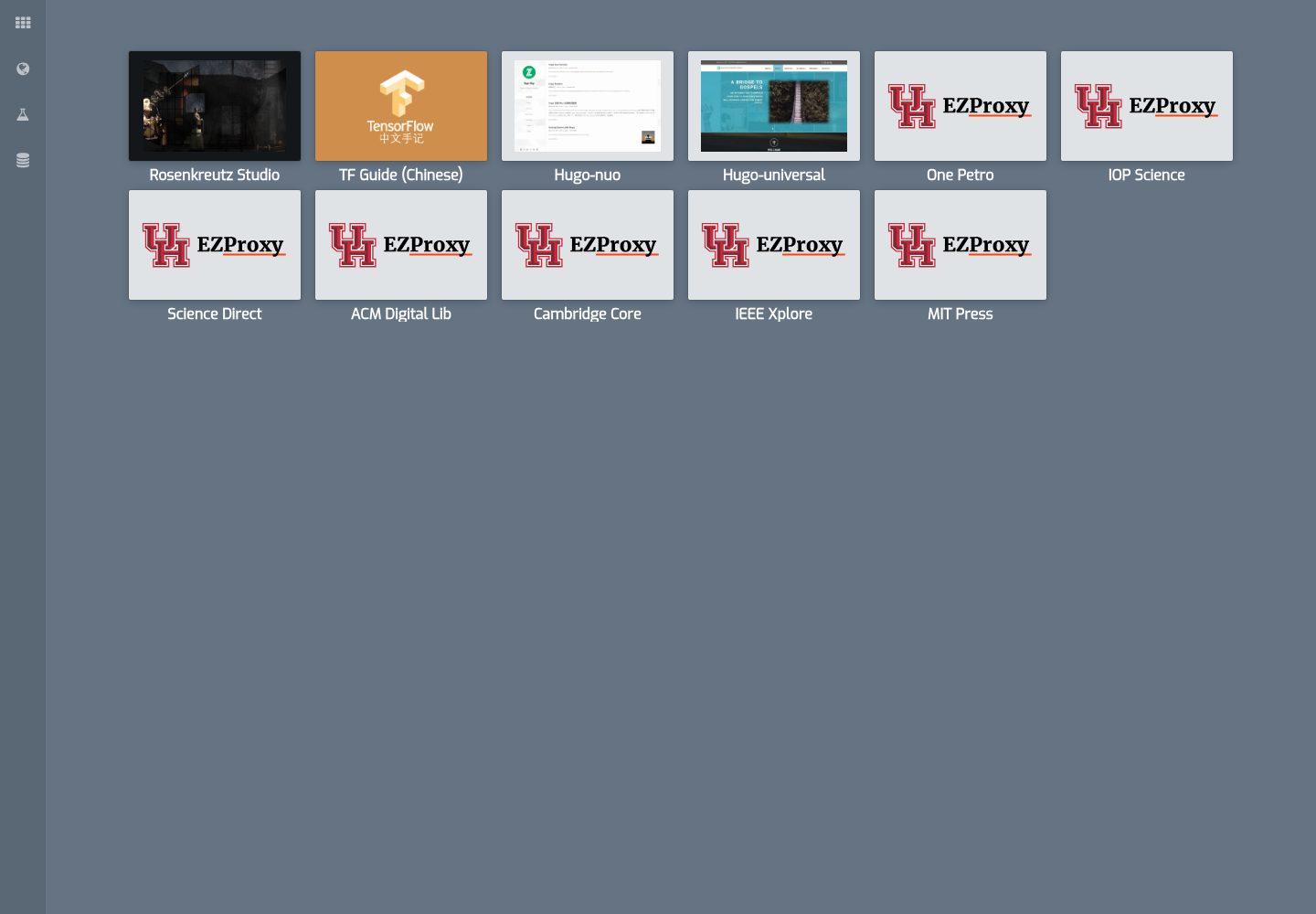Select the "IOP Science" caption text

click(x=1147, y=175)
